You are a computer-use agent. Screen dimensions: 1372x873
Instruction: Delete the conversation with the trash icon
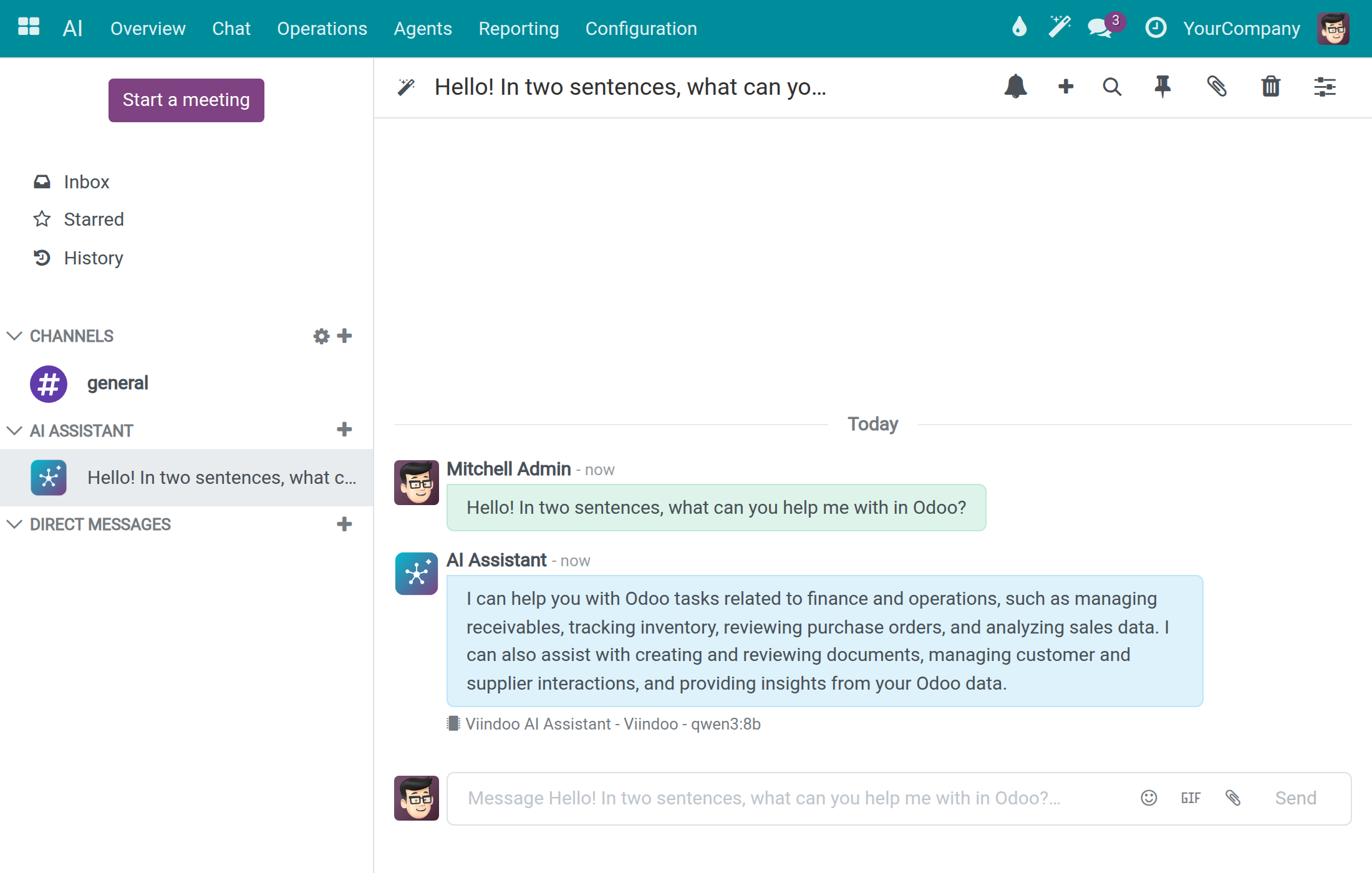1270,86
